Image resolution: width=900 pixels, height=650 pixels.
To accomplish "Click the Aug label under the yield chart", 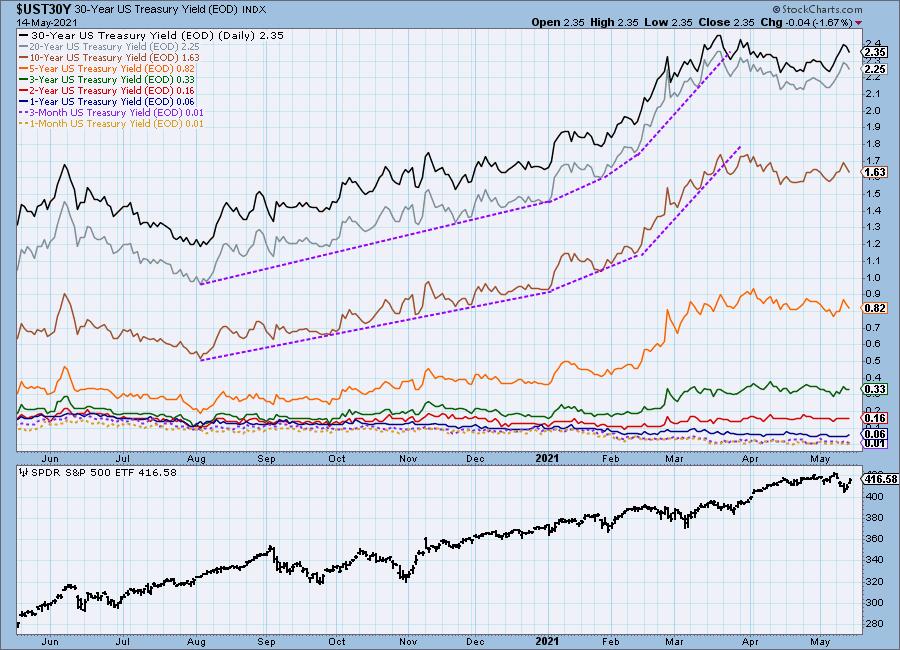I will [196, 459].
